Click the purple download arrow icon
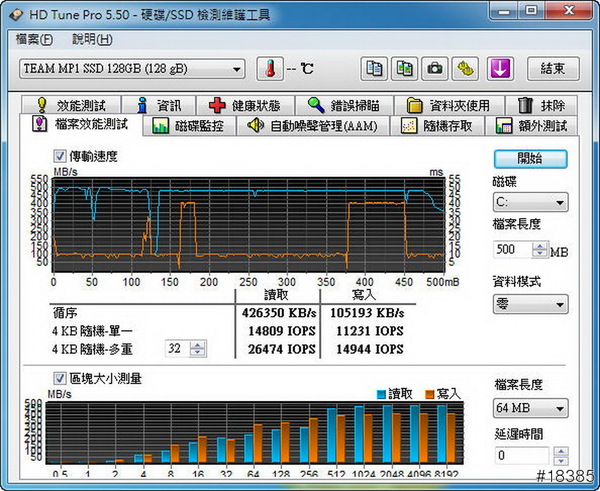600x491 pixels. coord(500,69)
